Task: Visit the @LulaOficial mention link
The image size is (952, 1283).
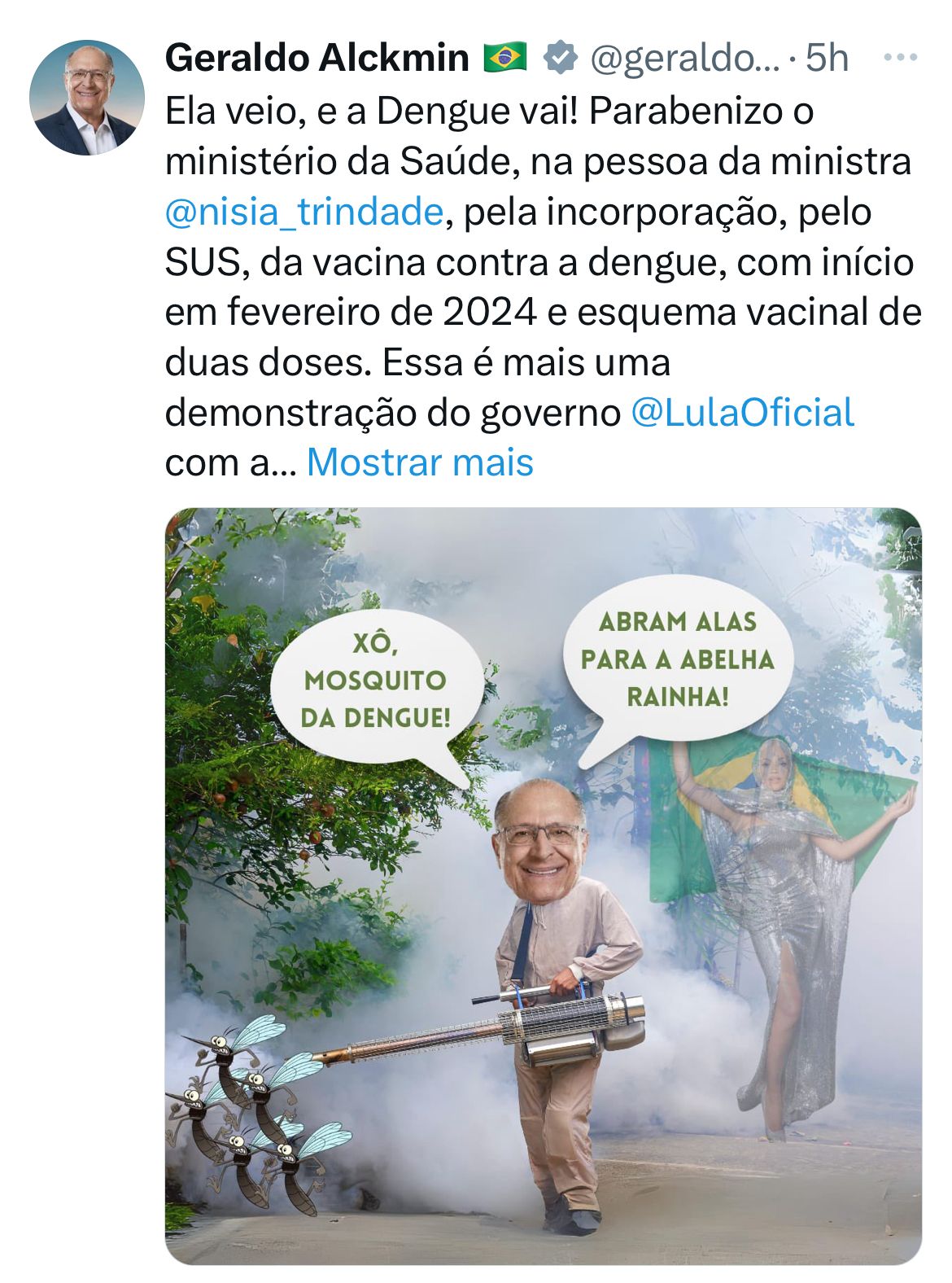Action: pos(742,412)
